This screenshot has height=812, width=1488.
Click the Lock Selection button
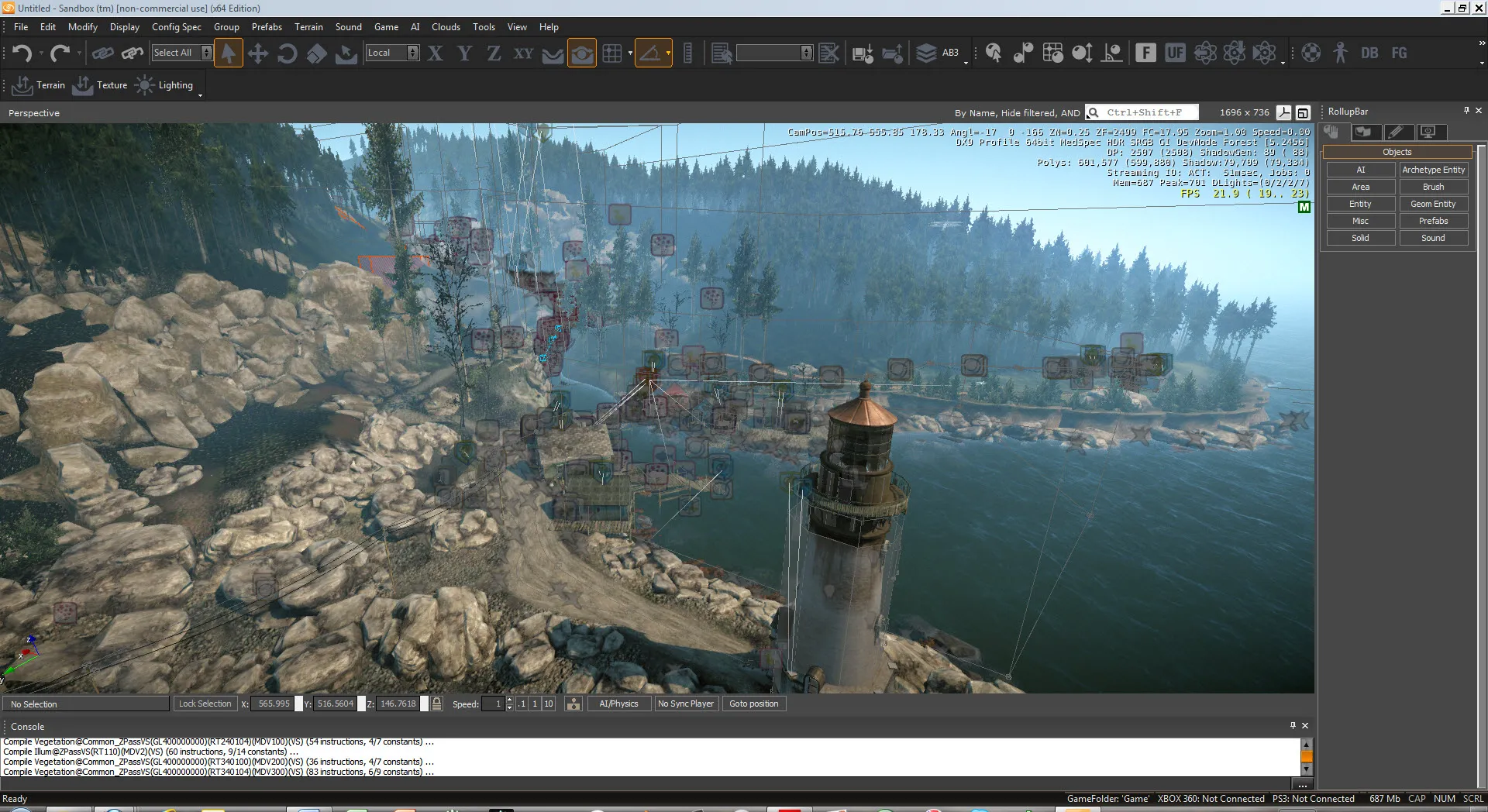[x=205, y=704]
